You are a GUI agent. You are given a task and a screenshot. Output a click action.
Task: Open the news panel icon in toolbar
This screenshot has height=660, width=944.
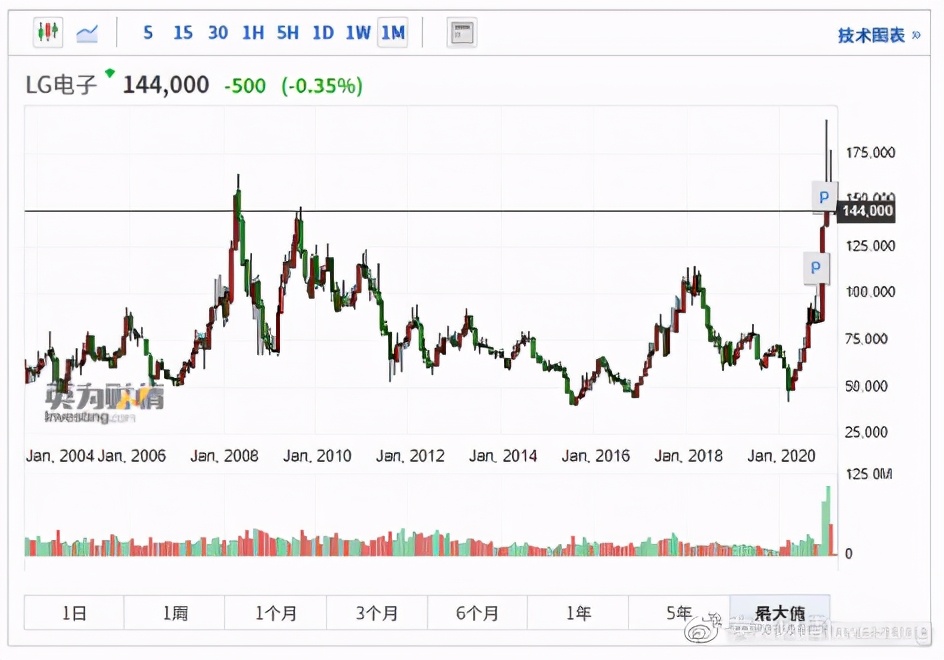point(462,33)
